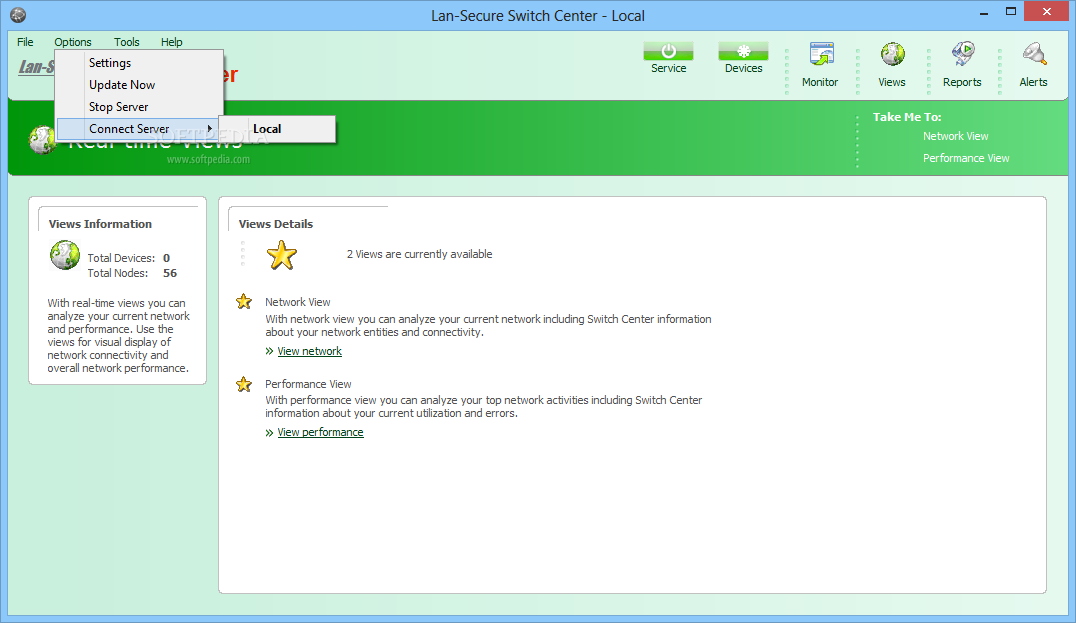1076x623 pixels.
Task: Maximize the Switch Center window
Action: tap(1011, 12)
